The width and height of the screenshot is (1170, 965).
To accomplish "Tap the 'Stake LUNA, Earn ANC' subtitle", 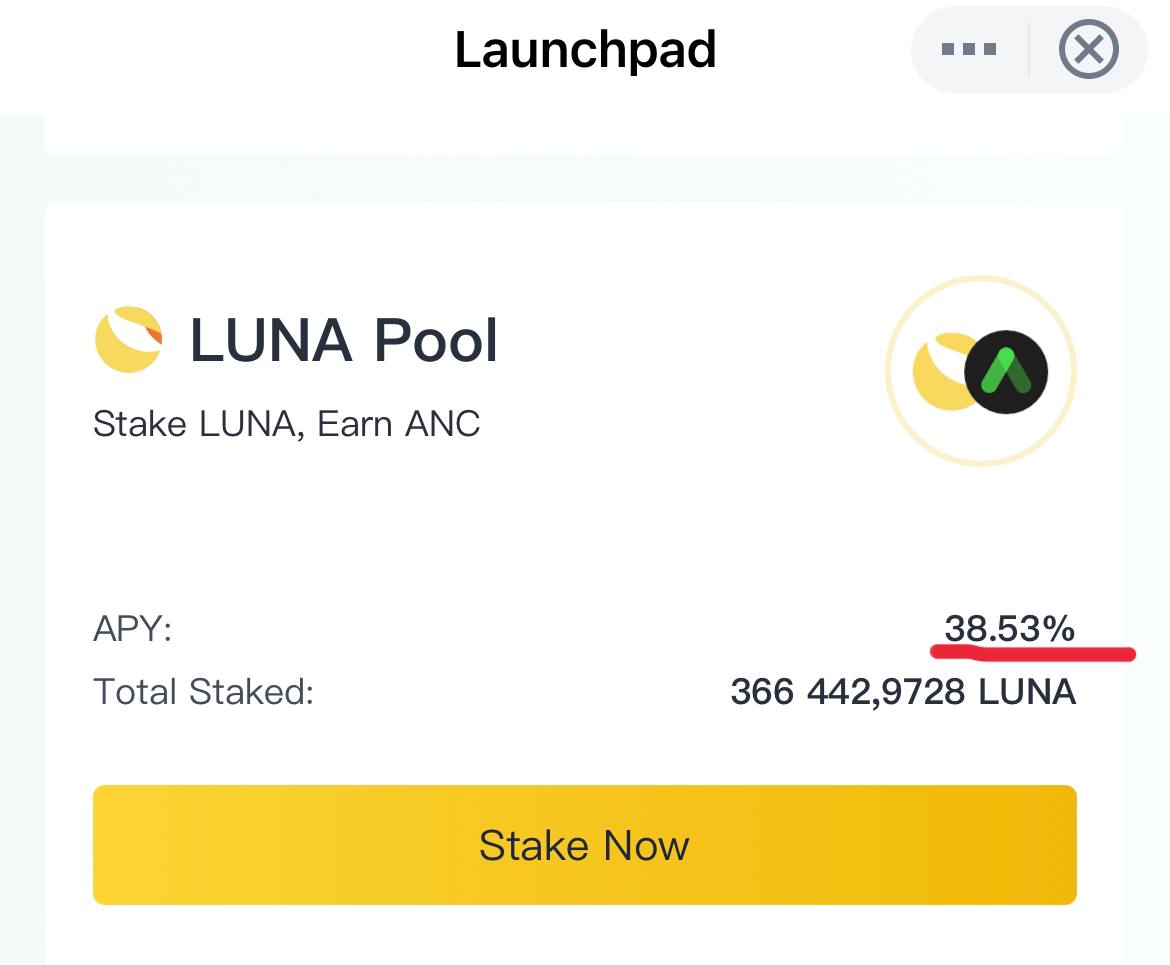I will click(287, 424).
